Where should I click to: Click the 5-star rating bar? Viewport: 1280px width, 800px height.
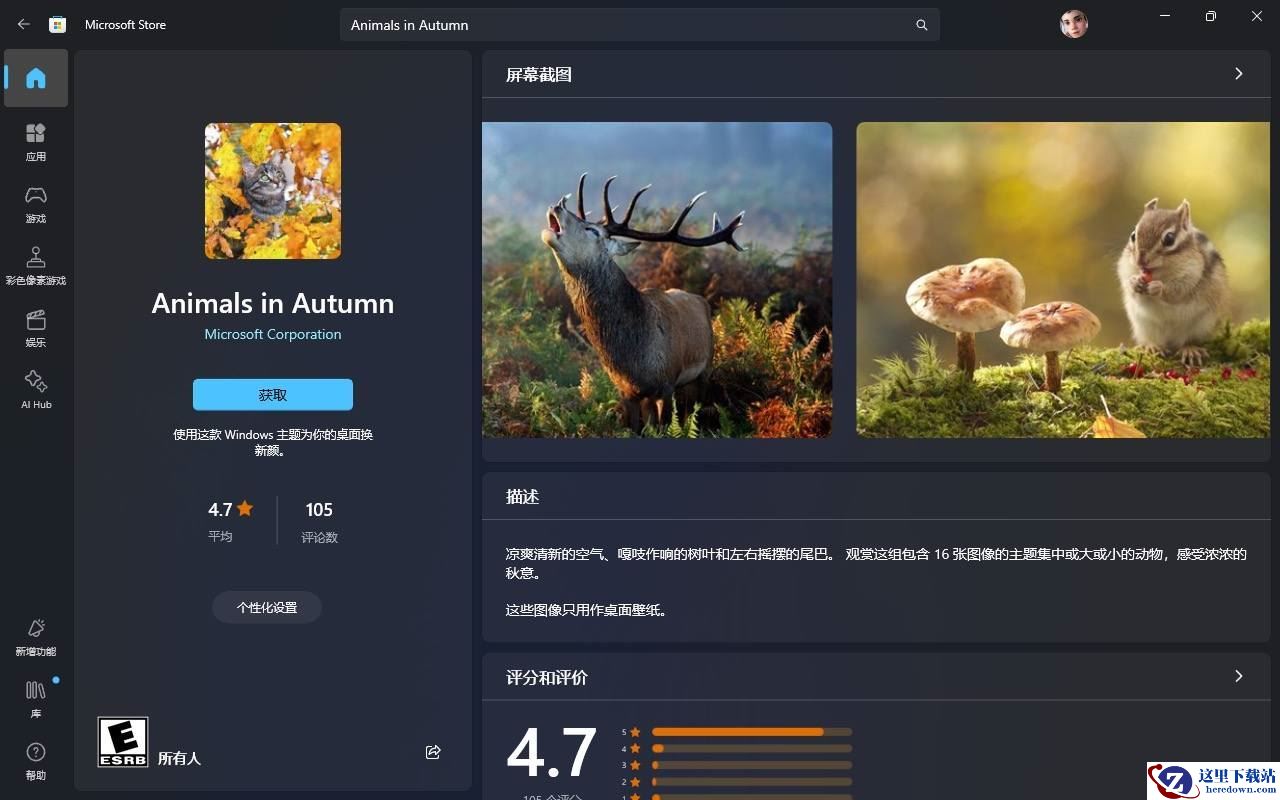point(752,732)
